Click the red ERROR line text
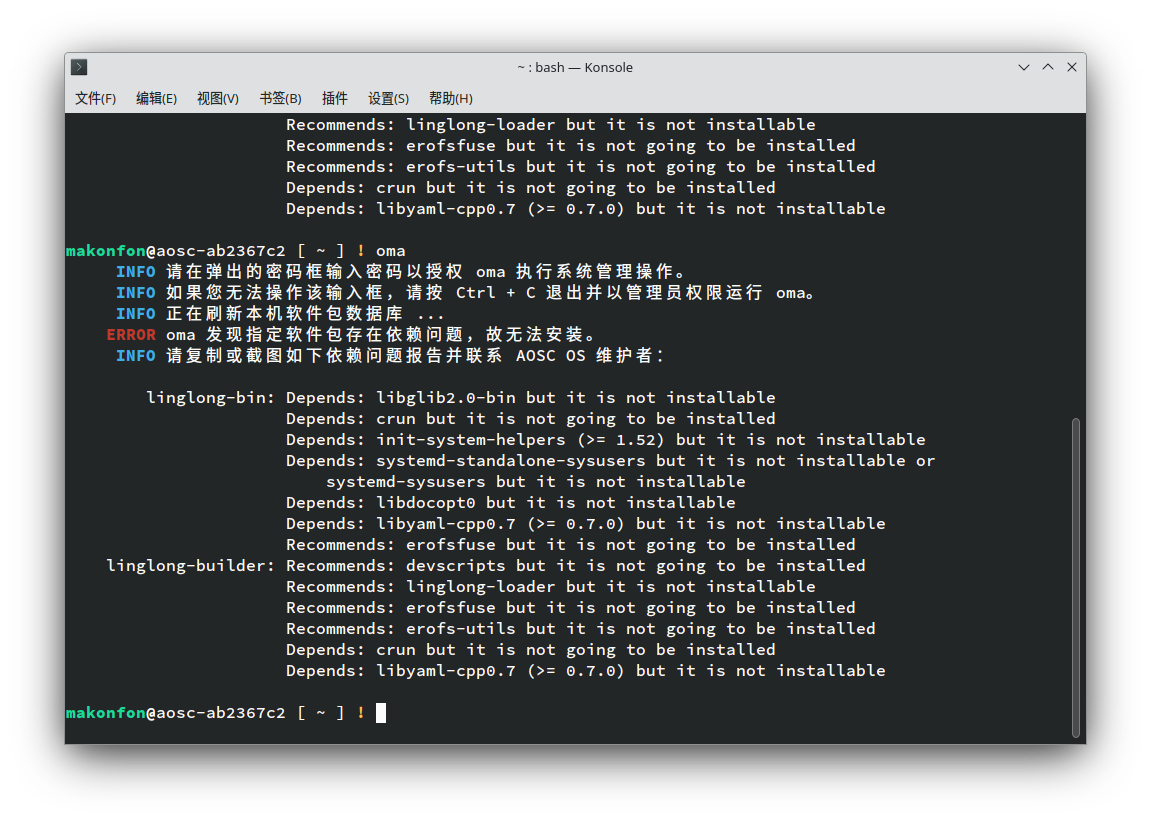This screenshot has height=821, width=1151. 352,335
